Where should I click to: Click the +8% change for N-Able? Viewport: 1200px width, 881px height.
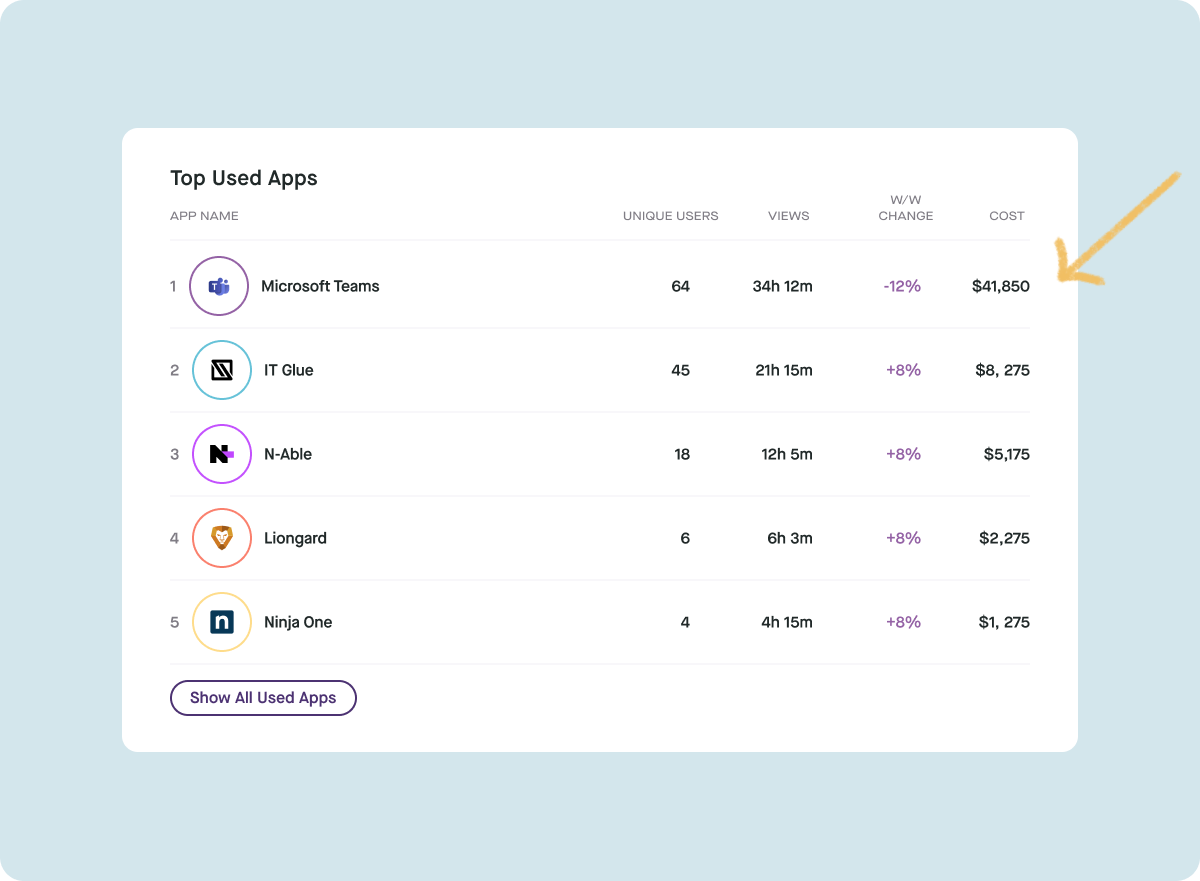903,454
